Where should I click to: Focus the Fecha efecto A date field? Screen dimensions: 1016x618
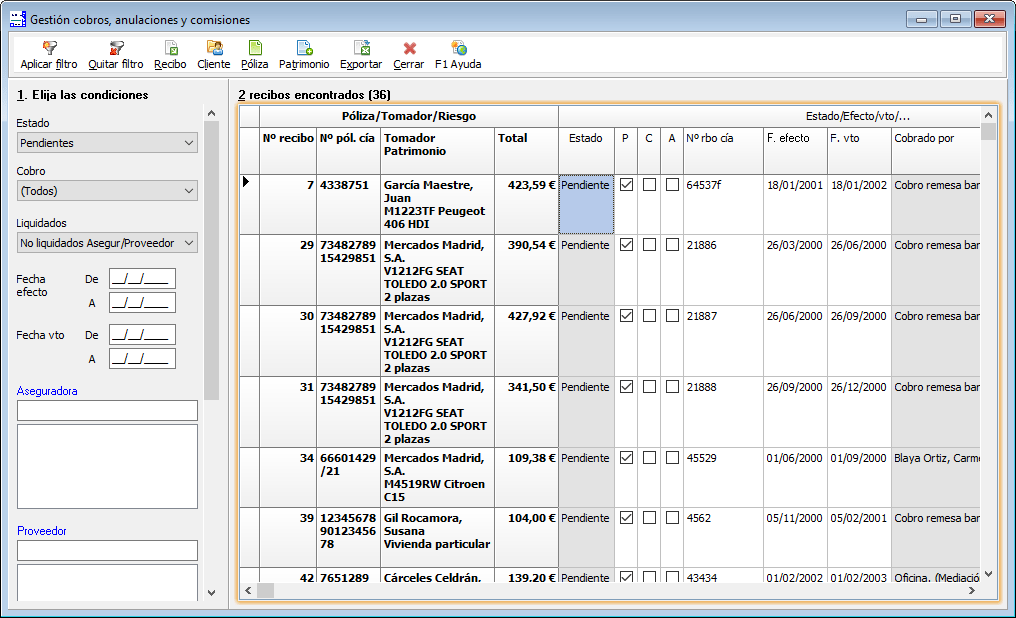(142, 303)
